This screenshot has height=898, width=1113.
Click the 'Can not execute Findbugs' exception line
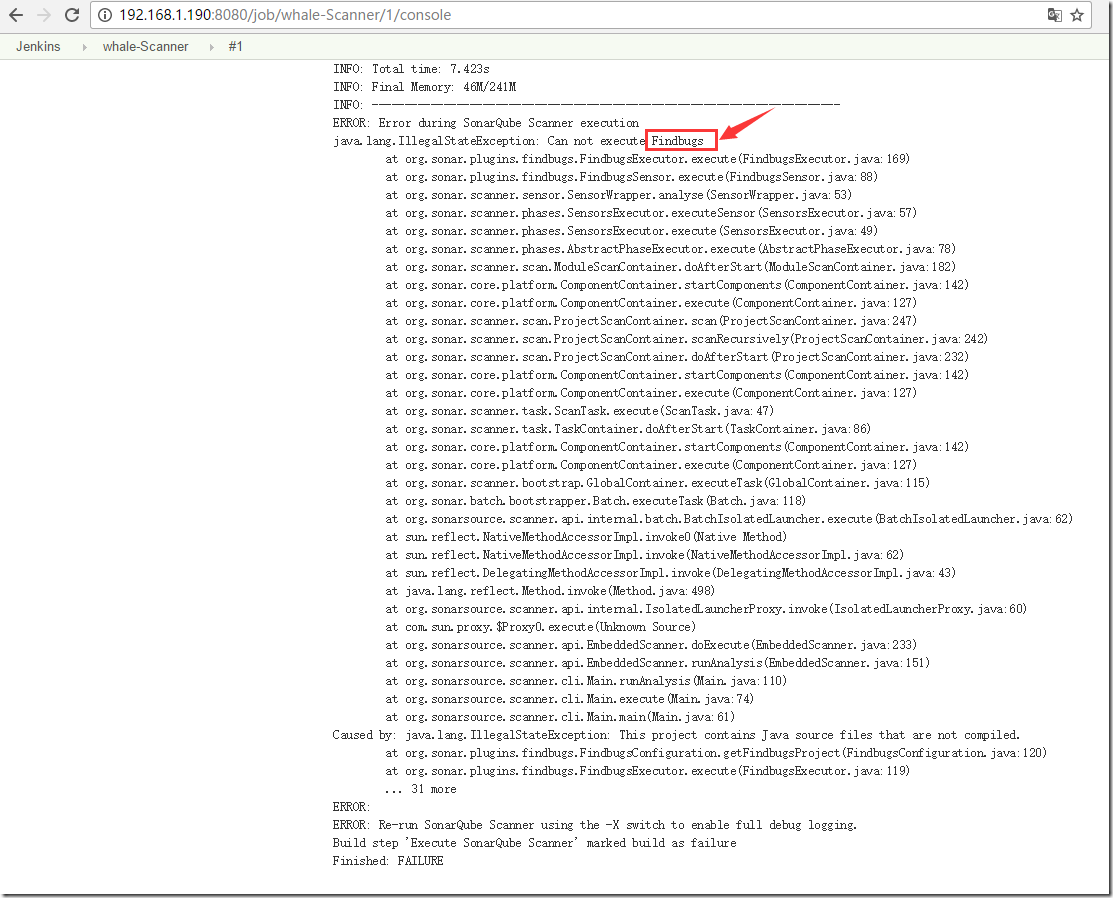(518, 141)
